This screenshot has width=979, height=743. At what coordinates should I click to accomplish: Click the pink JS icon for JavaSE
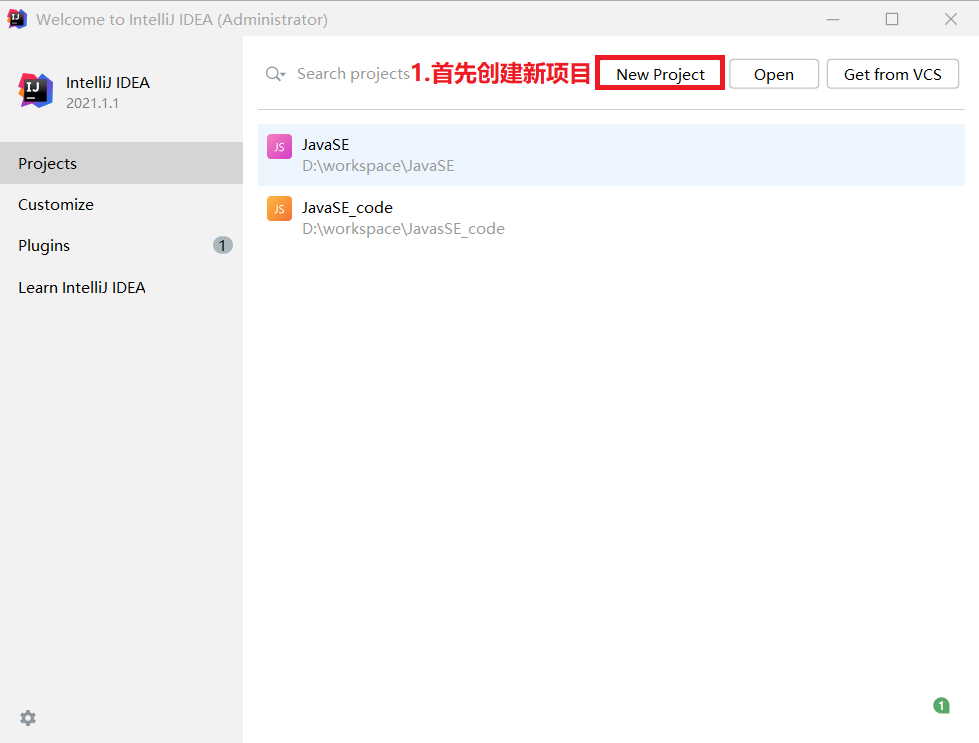(x=279, y=147)
